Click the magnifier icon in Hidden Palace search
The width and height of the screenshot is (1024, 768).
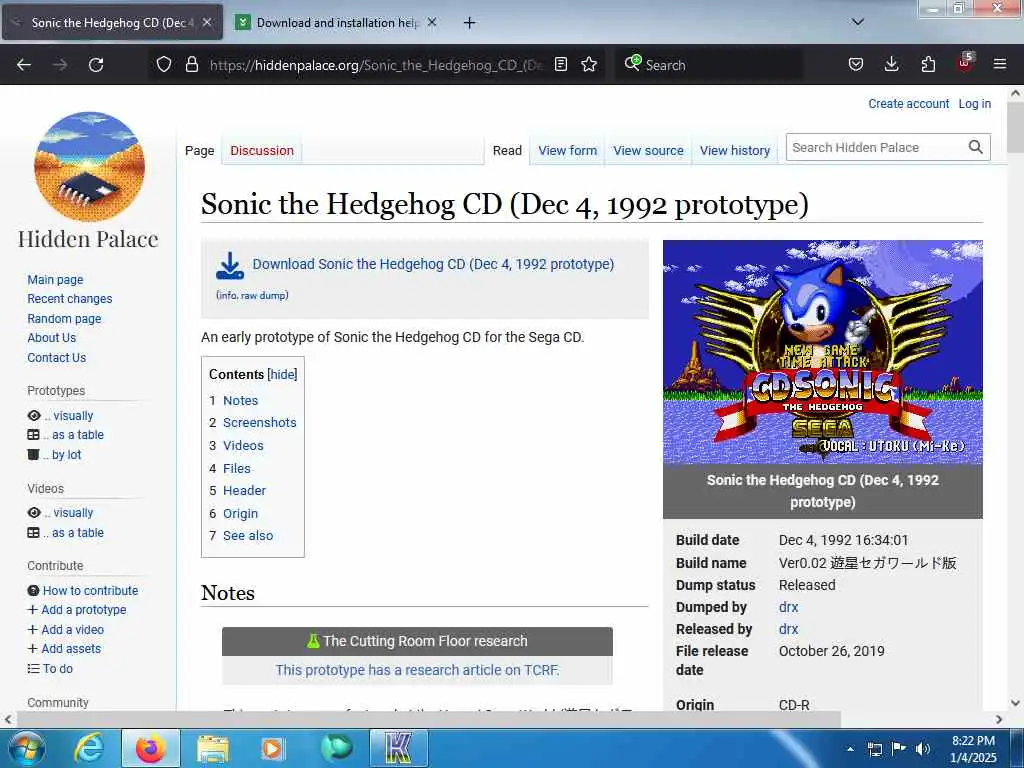pyautogui.click(x=976, y=147)
